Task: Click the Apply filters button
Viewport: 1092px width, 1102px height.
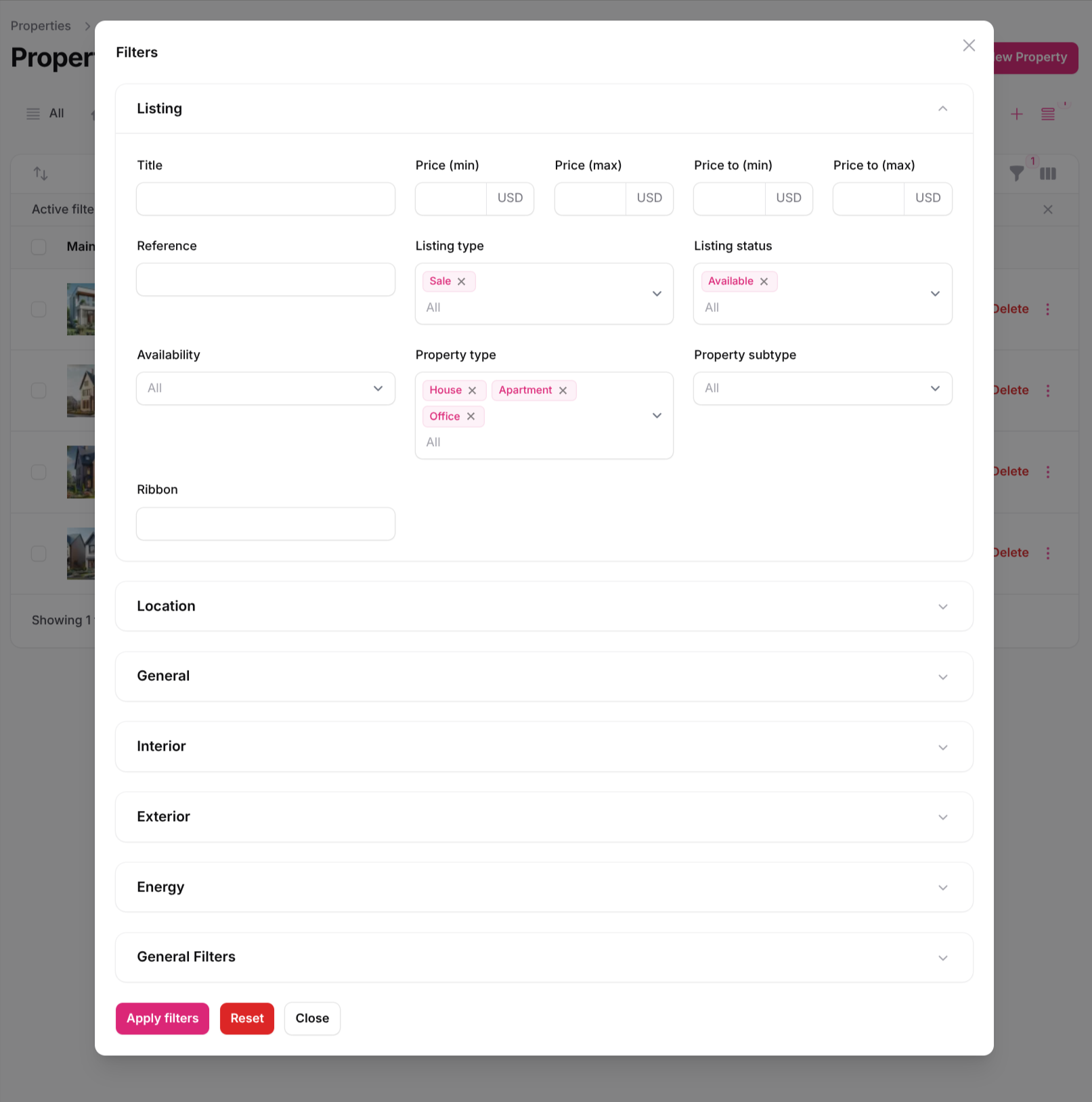Action: pos(162,1019)
